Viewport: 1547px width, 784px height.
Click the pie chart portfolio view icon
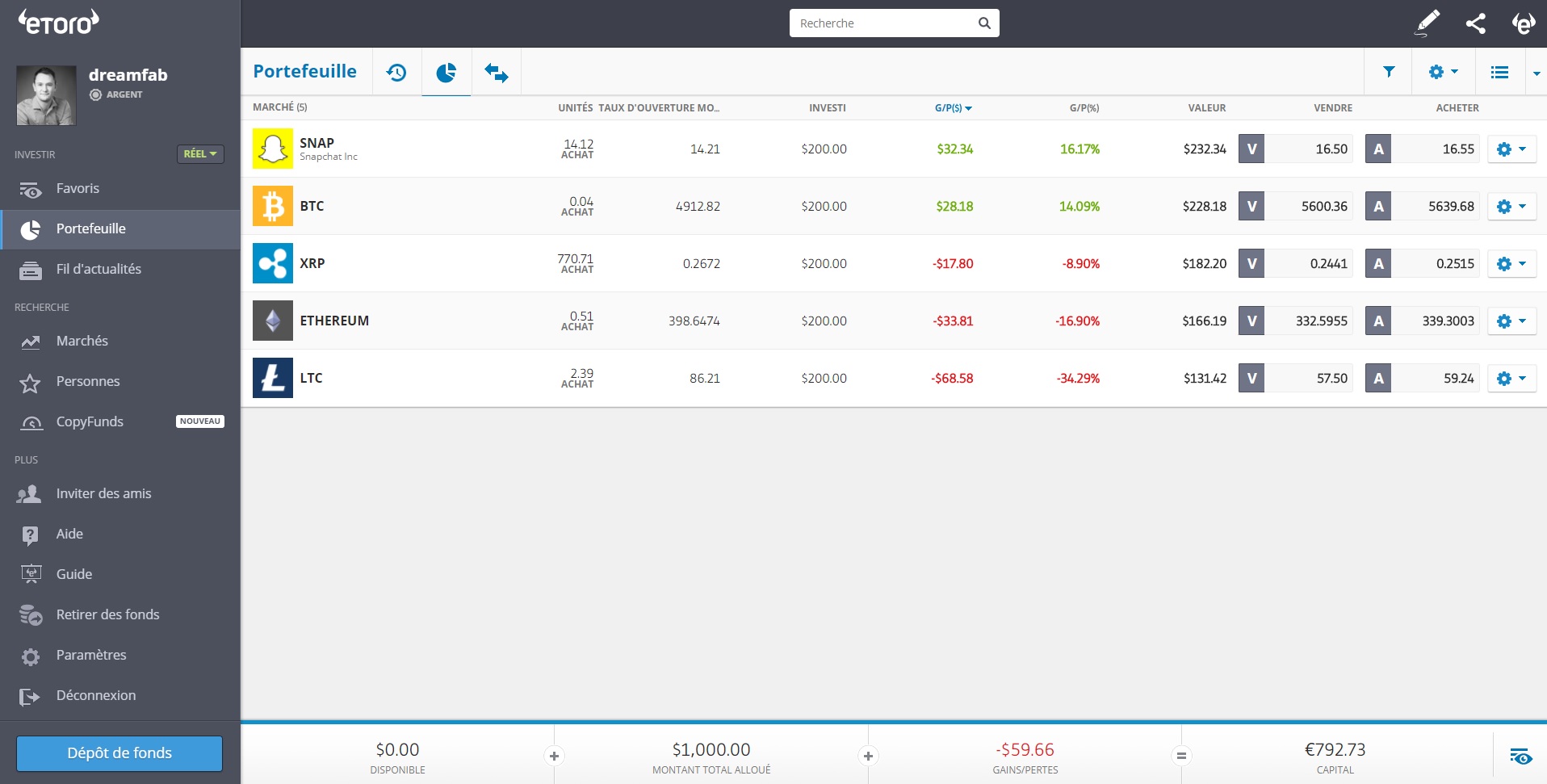pos(446,73)
